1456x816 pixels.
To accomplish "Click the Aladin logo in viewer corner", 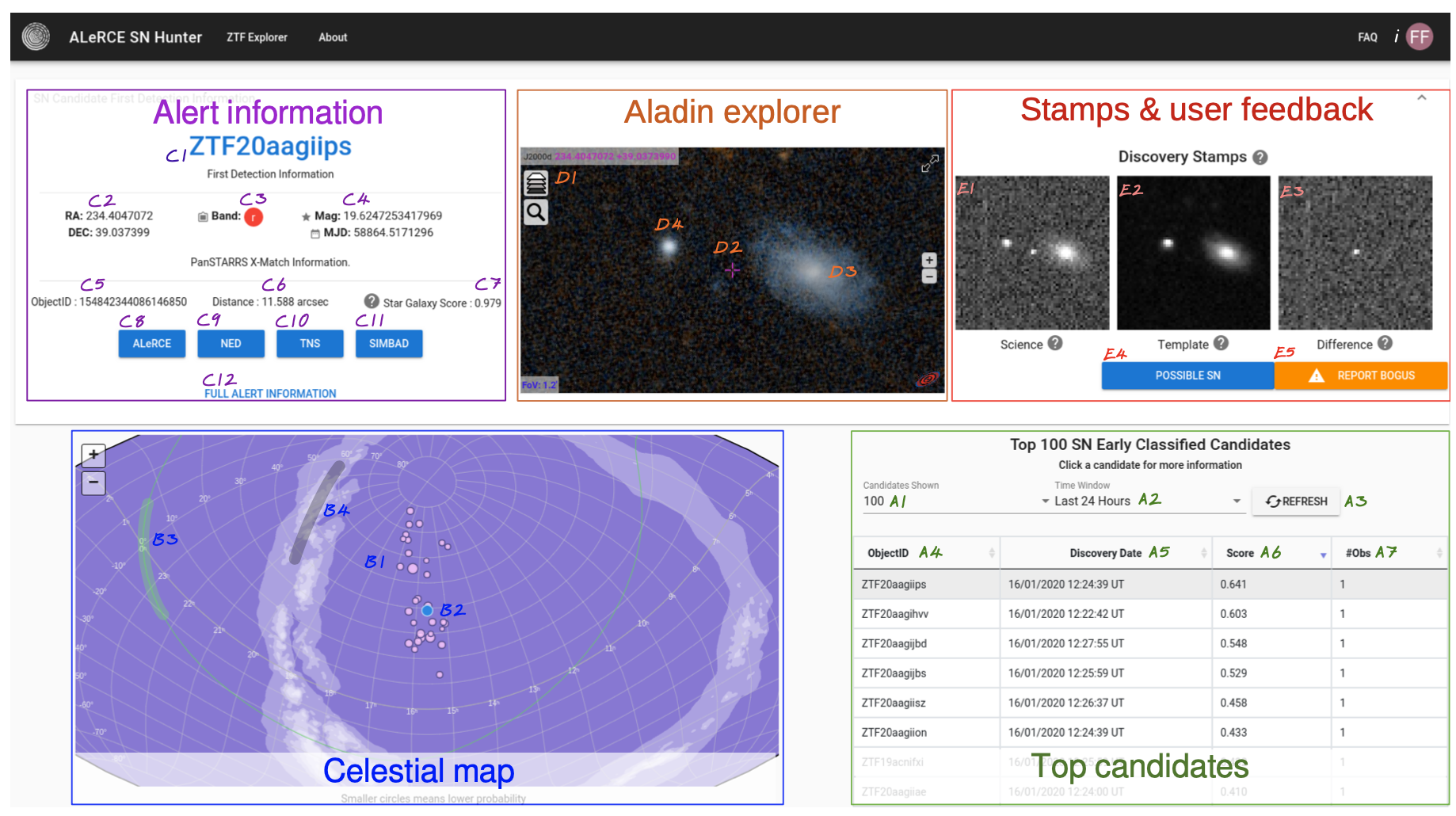I will [x=928, y=379].
